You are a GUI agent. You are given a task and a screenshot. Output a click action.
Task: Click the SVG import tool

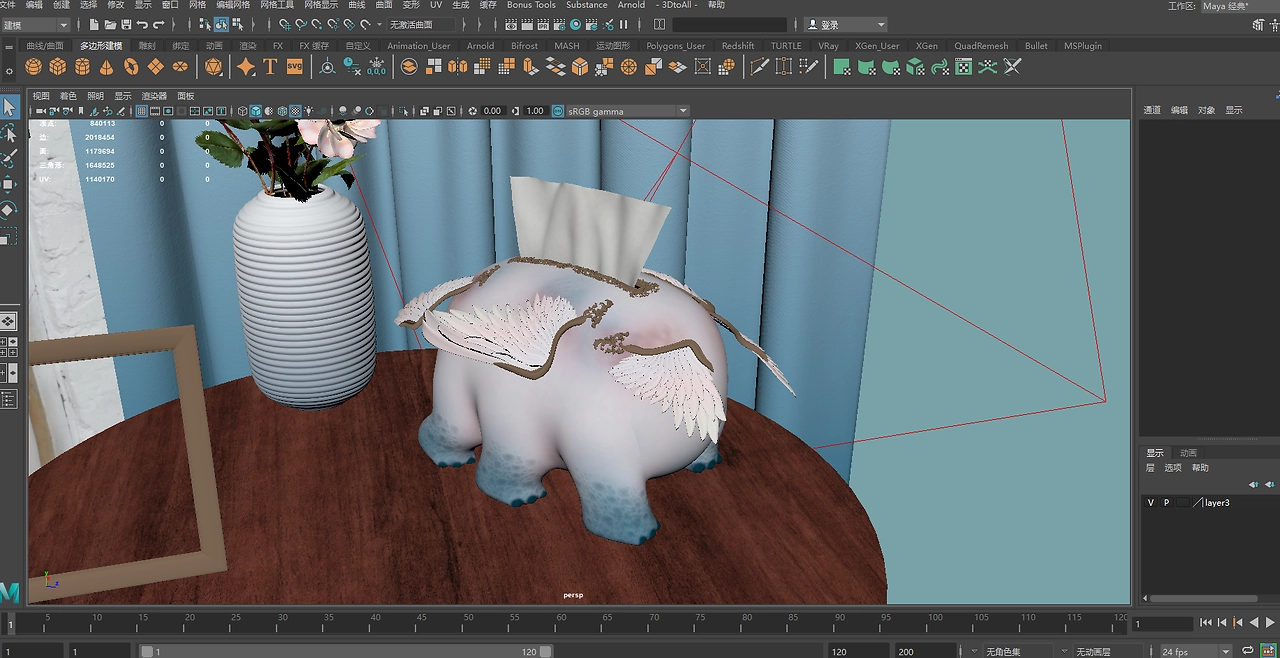294,67
